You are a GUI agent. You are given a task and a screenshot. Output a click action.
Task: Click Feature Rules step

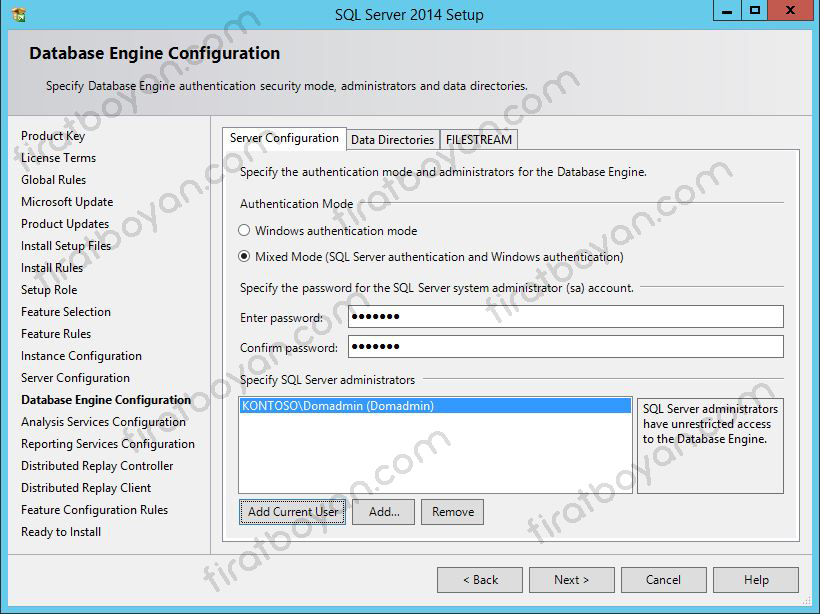56,334
